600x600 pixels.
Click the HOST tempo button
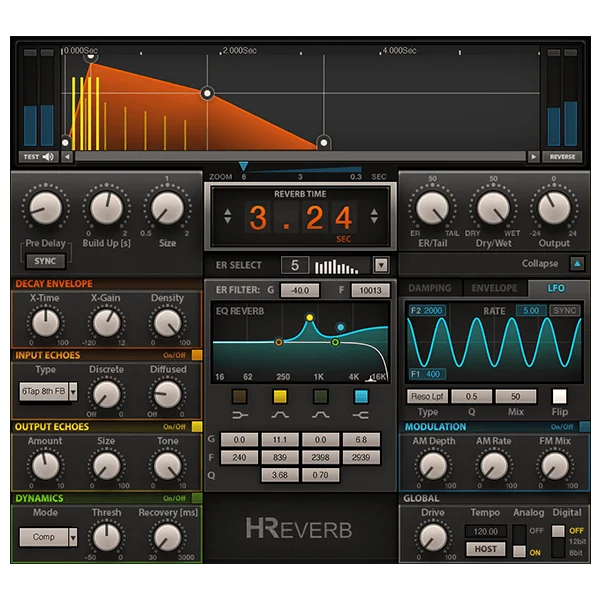pyautogui.click(x=486, y=549)
